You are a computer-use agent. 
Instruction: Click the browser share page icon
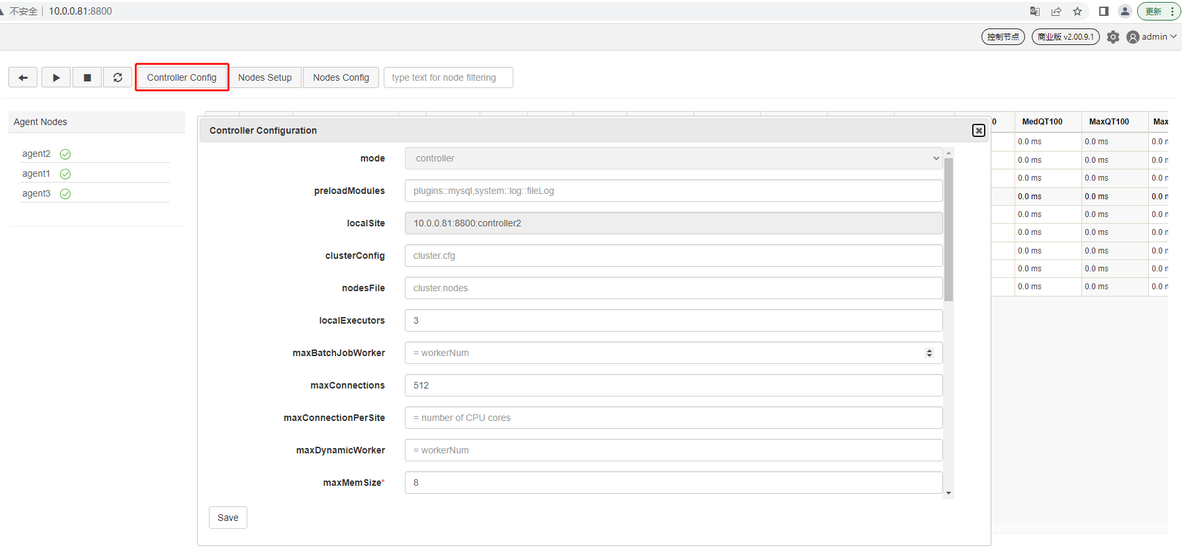[1056, 11]
